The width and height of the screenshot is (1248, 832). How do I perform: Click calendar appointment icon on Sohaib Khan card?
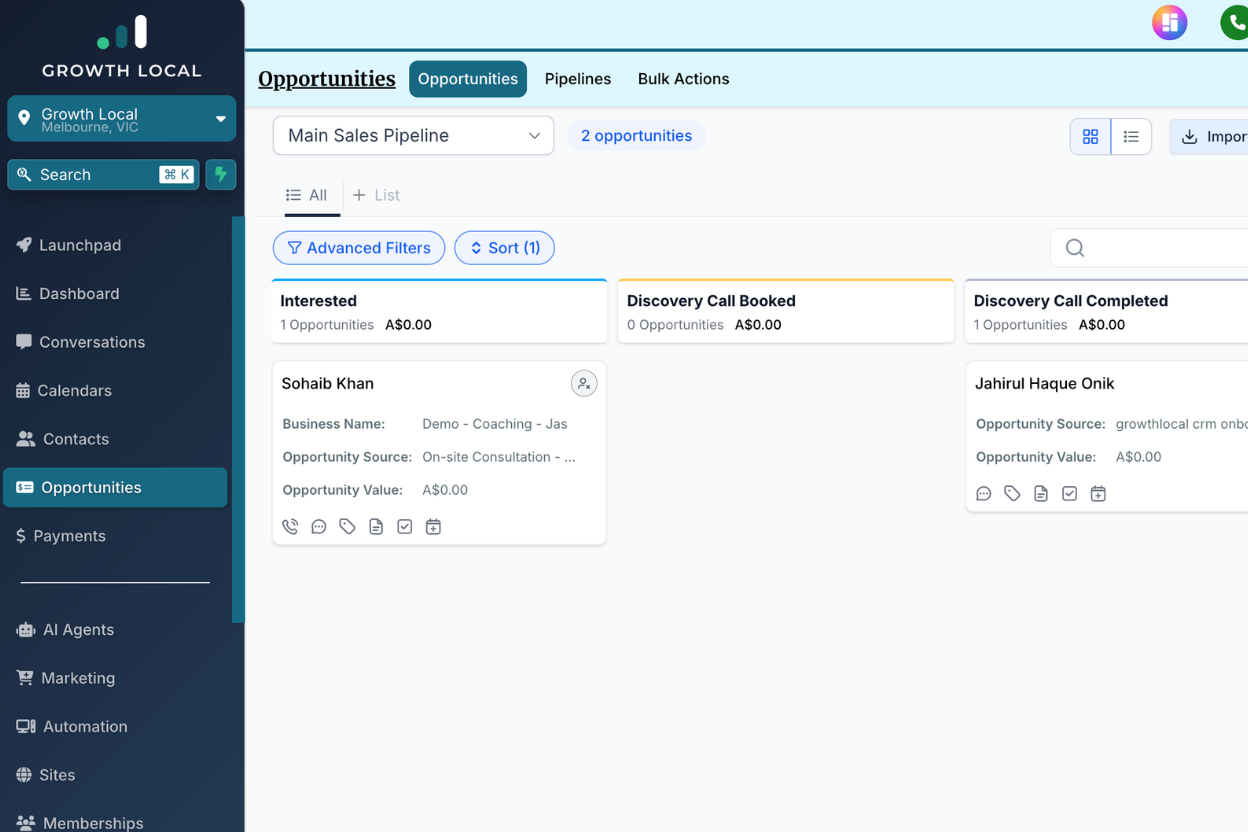point(433,527)
